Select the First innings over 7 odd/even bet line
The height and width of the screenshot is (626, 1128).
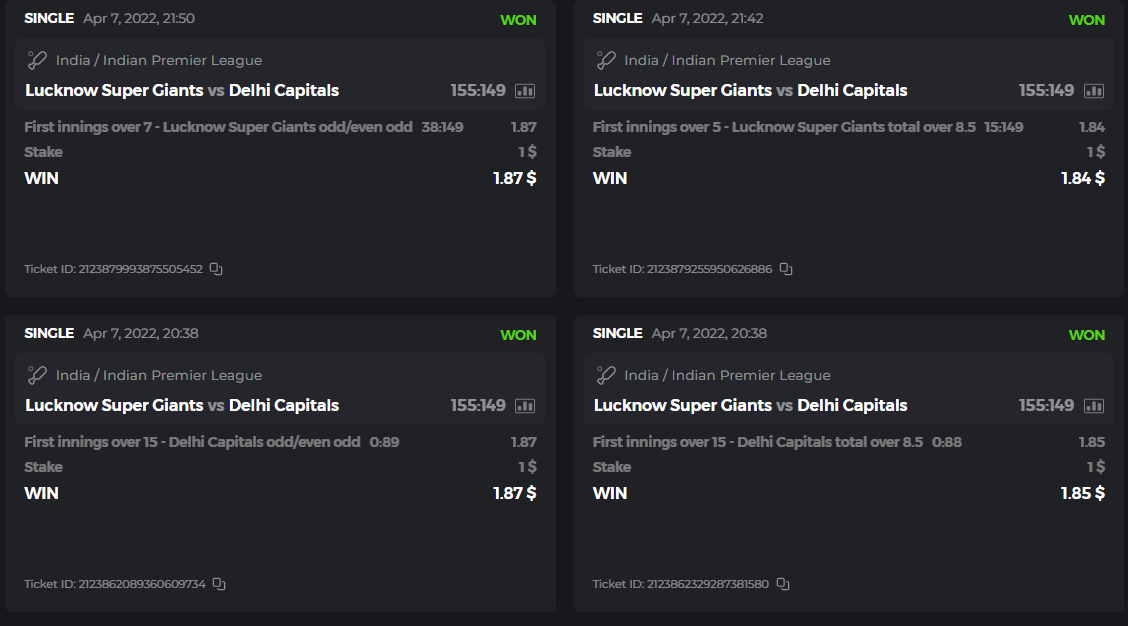pyautogui.click(x=218, y=127)
